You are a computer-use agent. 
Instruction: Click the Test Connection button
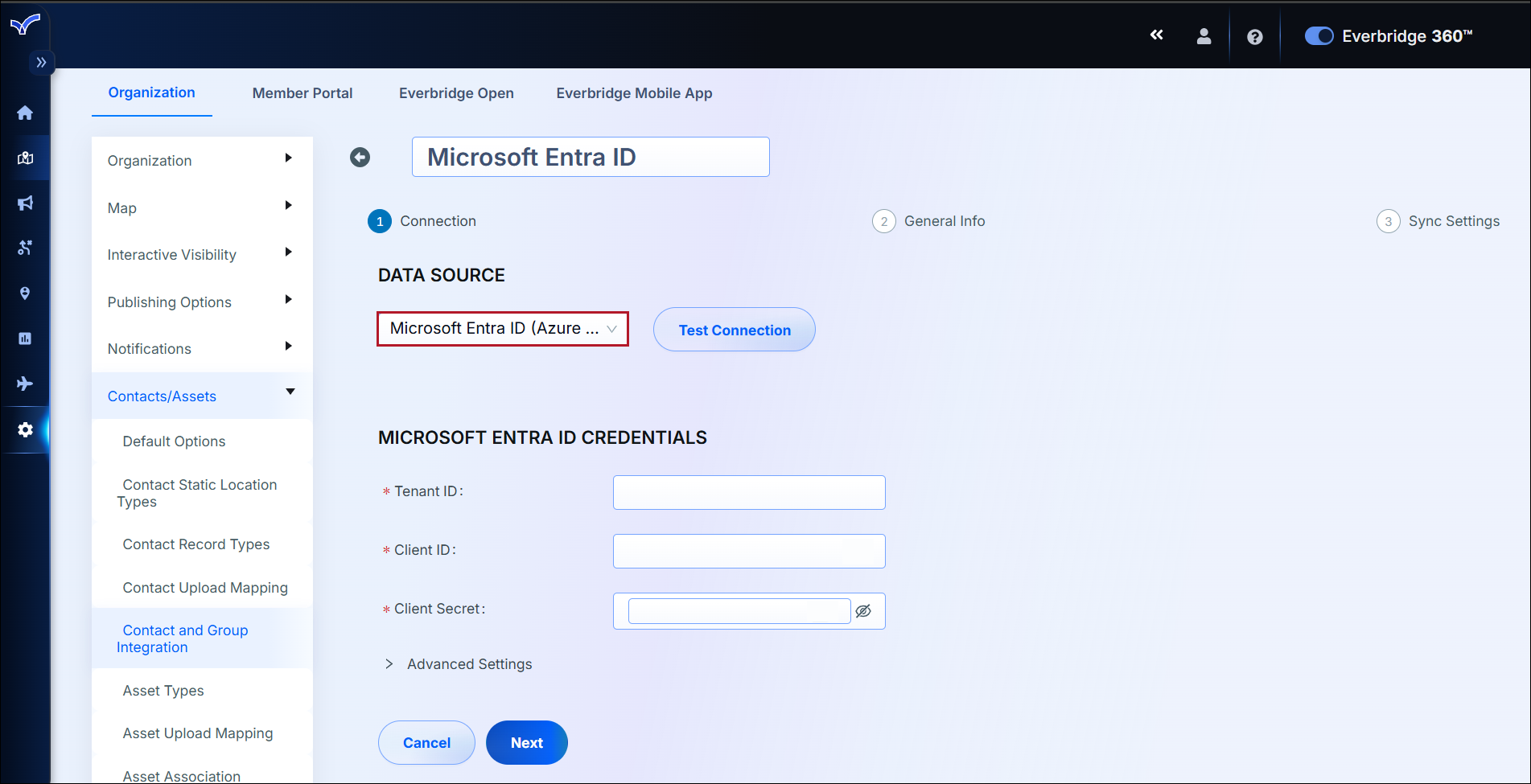pyautogui.click(x=734, y=329)
